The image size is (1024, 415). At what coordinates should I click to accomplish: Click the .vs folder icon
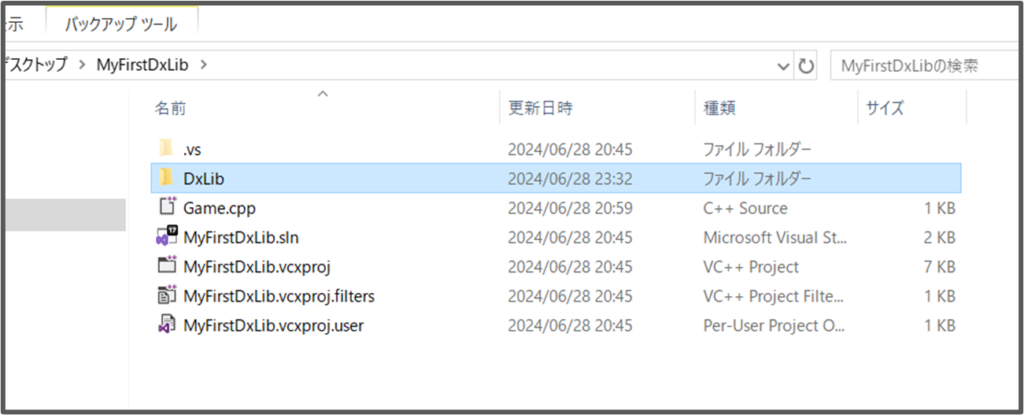[166, 149]
